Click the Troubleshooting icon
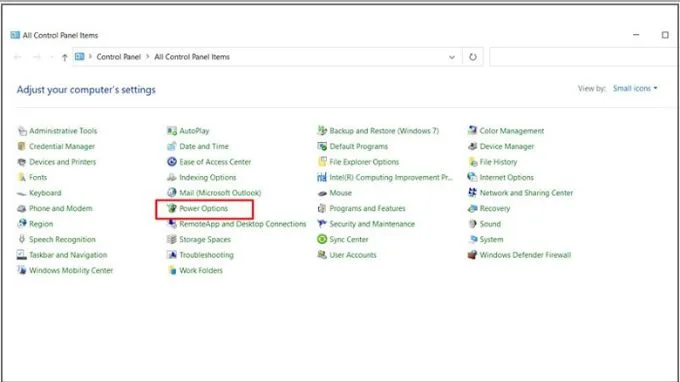The image size is (680, 382). [172, 255]
